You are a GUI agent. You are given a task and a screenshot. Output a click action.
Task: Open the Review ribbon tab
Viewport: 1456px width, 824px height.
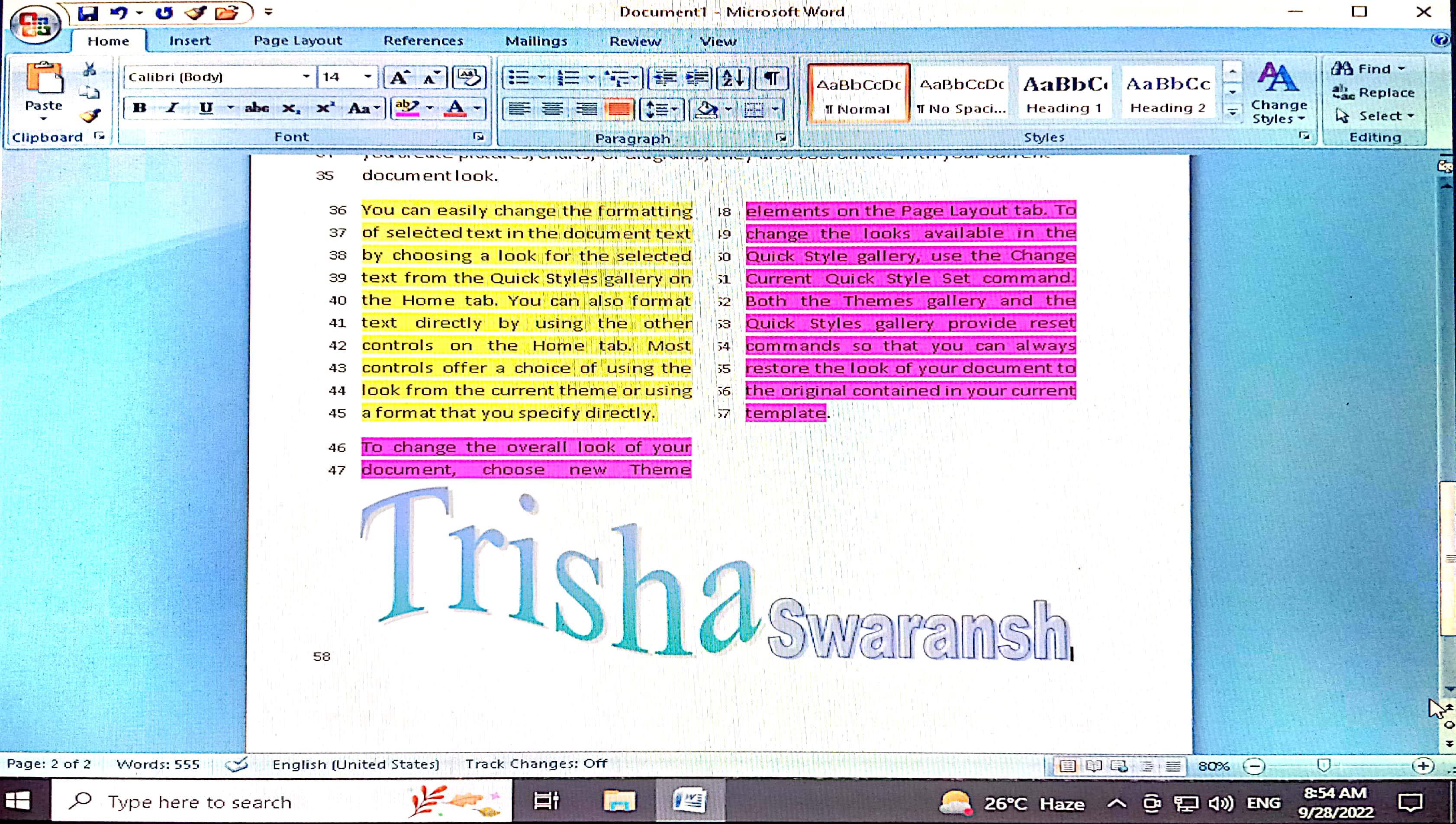coord(635,41)
